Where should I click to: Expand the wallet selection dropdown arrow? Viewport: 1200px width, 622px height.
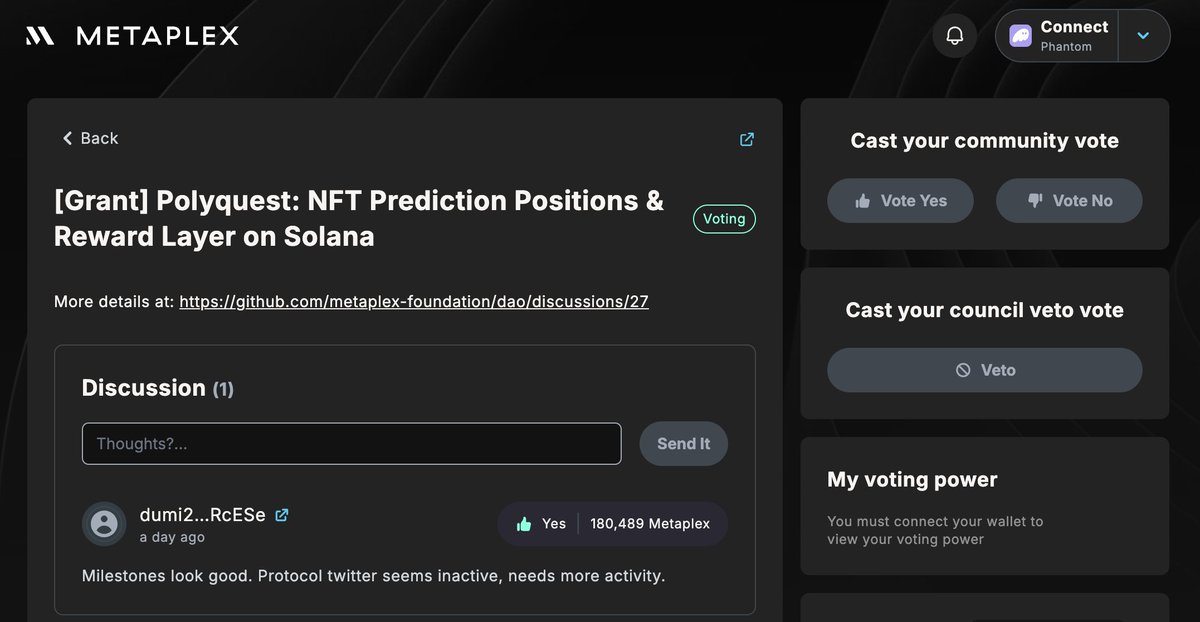[x=1144, y=36]
